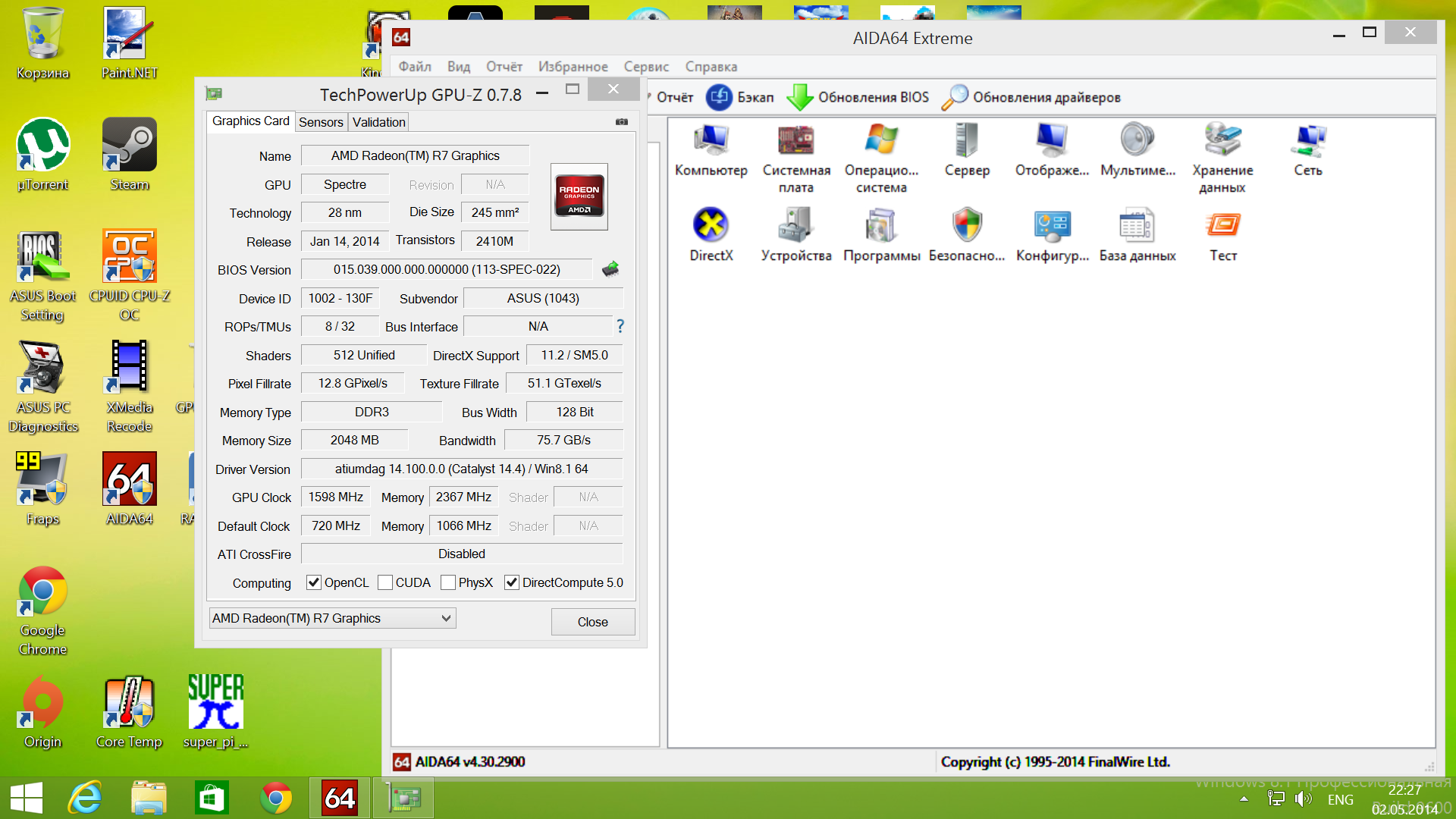Screen dimensions: 1456x819
Task: Click the Отчёт toolbar button
Action: (x=673, y=97)
